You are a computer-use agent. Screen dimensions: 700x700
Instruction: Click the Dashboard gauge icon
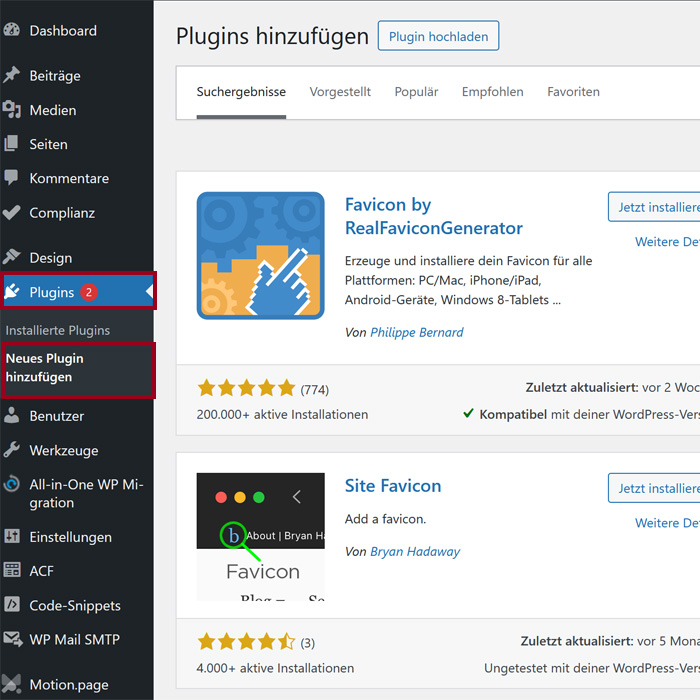[12, 30]
